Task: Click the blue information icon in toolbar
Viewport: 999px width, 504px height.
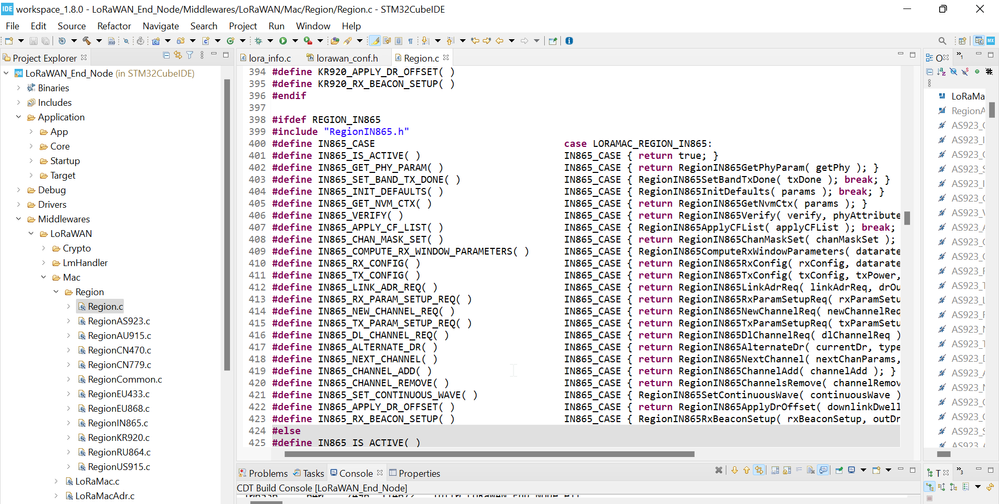Action: click(x=569, y=40)
